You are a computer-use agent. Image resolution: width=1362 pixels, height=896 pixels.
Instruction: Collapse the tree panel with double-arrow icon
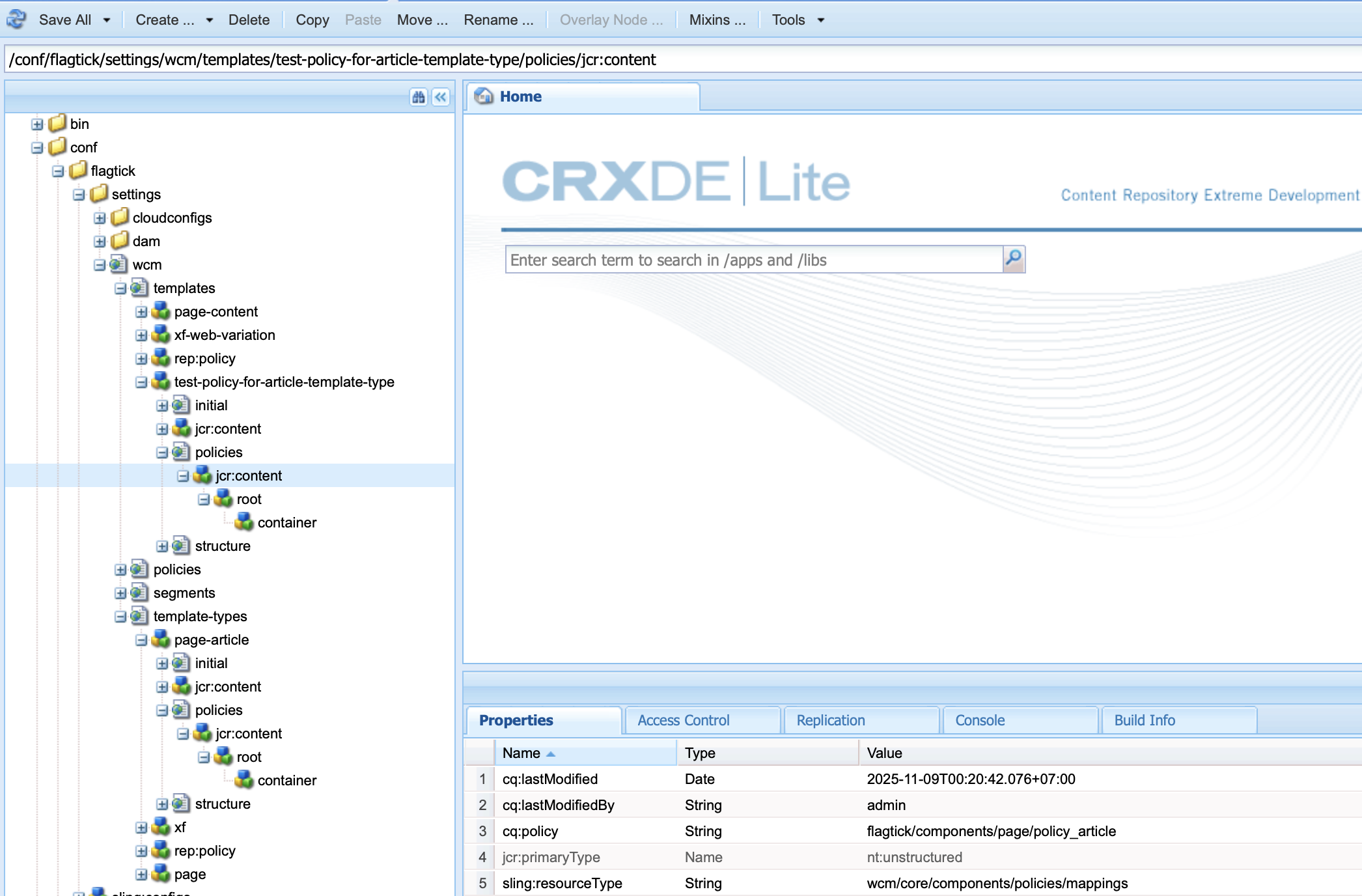tap(441, 97)
